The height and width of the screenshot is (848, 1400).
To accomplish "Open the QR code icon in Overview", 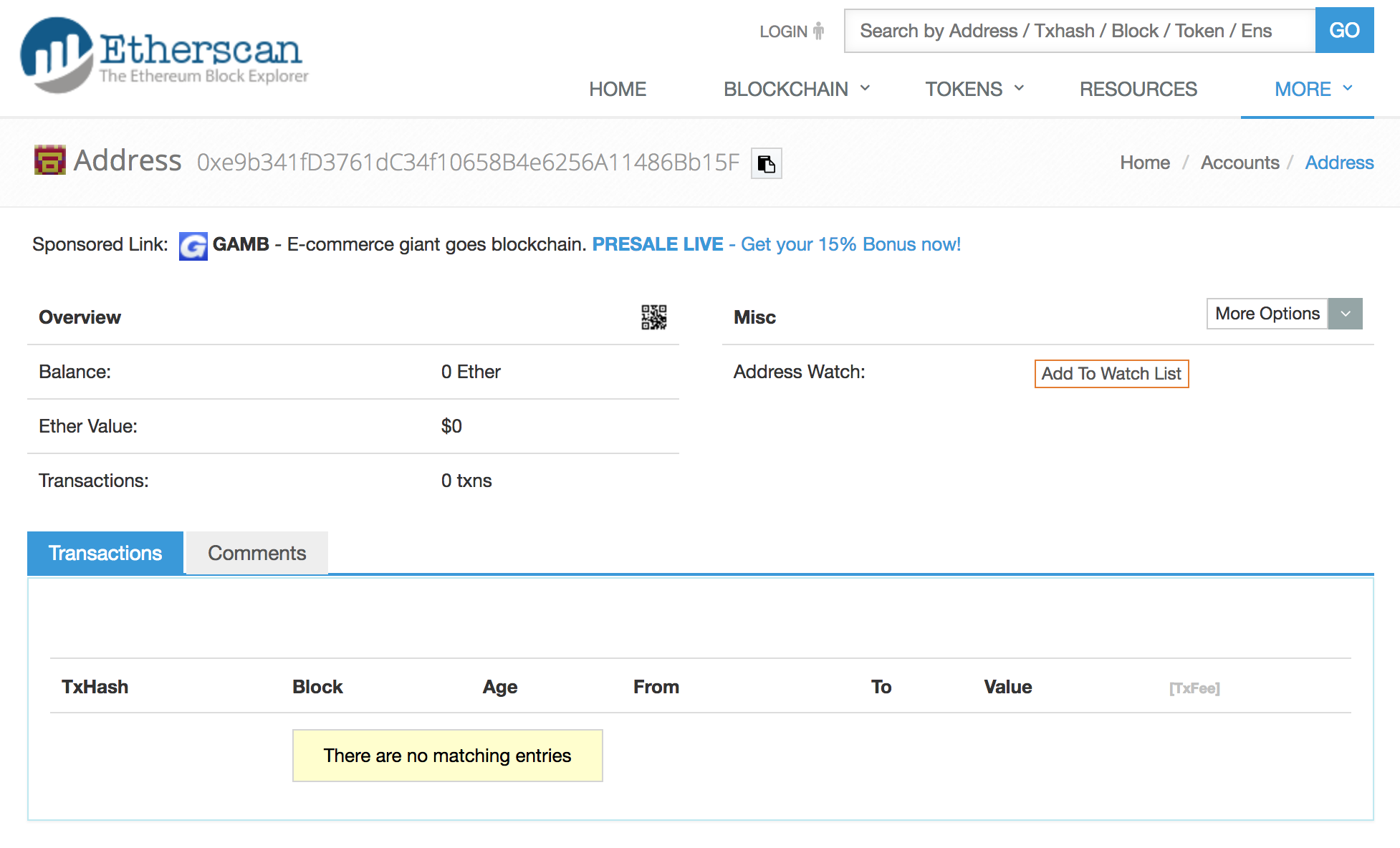I will (653, 317).
